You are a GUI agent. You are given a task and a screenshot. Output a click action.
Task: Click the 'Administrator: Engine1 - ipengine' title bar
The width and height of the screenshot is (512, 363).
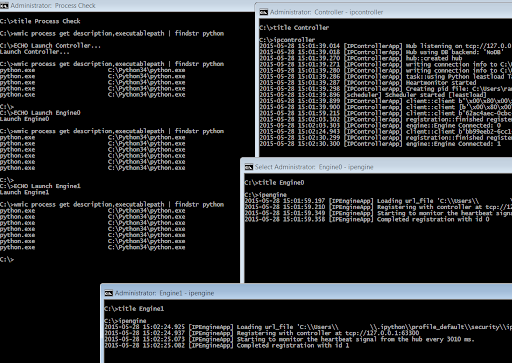tap(307, 293)
